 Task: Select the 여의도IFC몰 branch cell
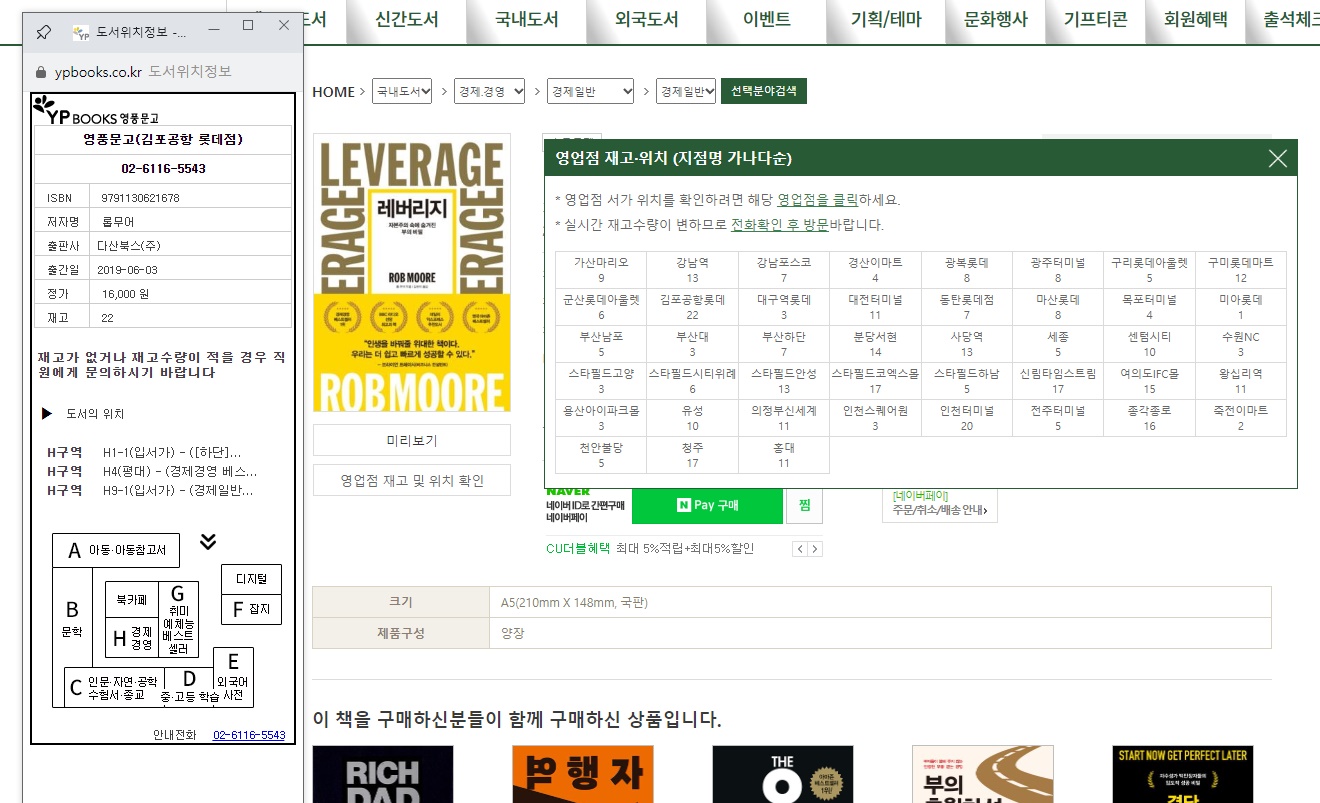pos(1150,381)
